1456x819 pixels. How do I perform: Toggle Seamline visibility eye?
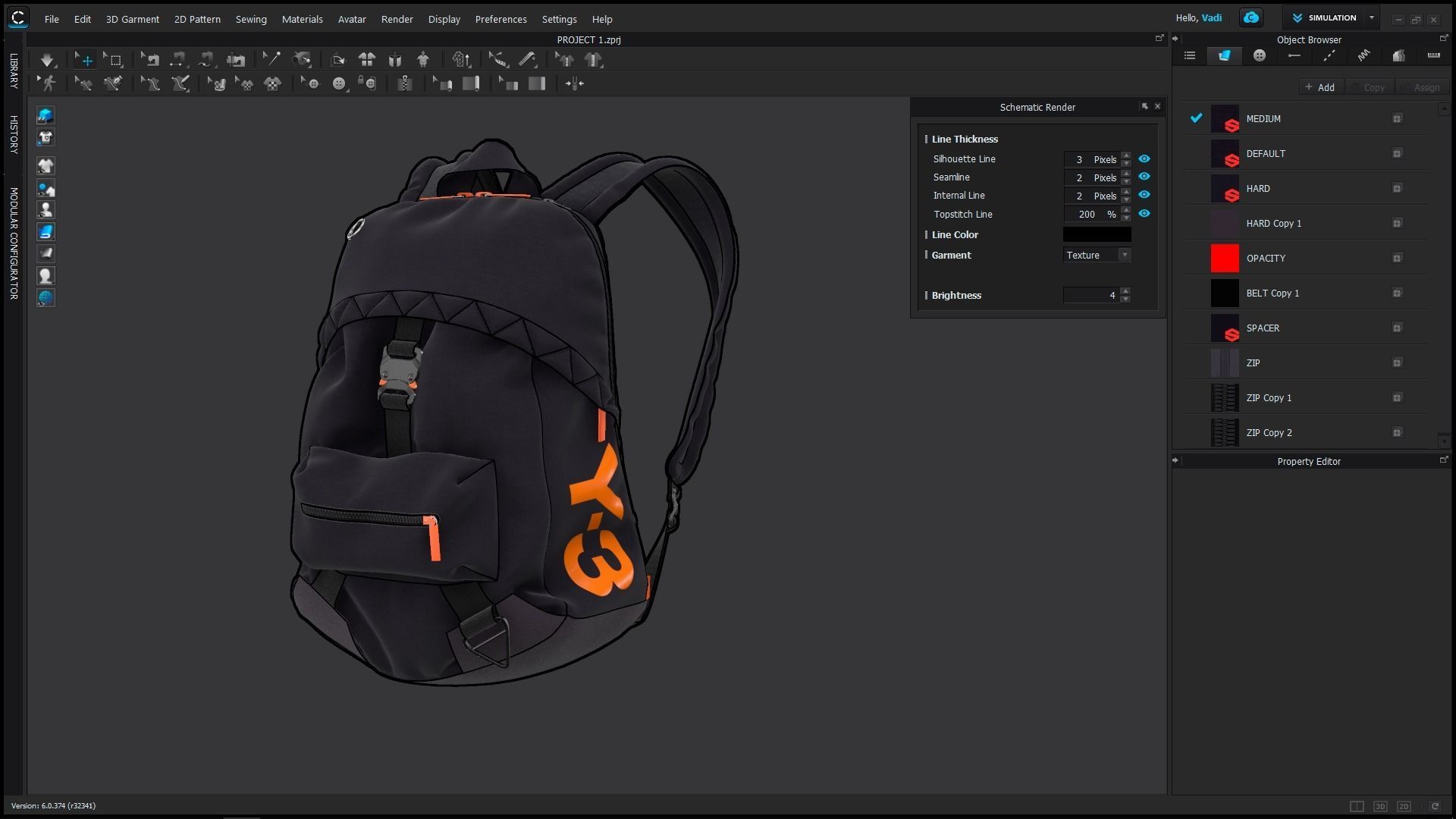(x=1144, y=177)
